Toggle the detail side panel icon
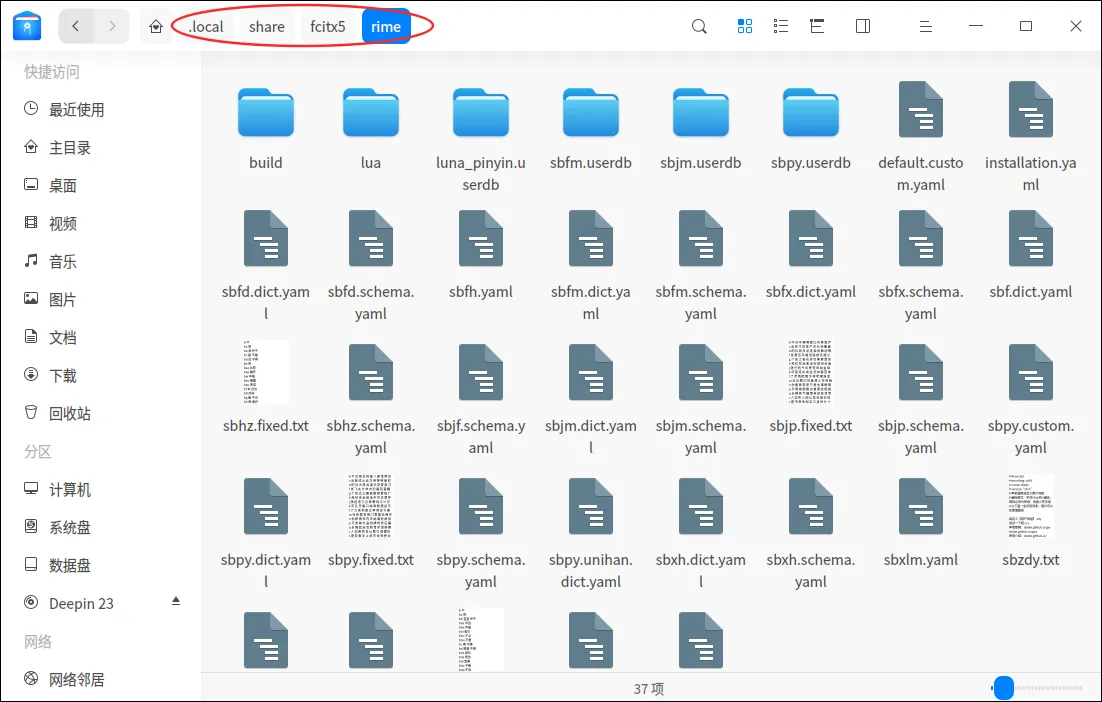 [x=863, y=27]
